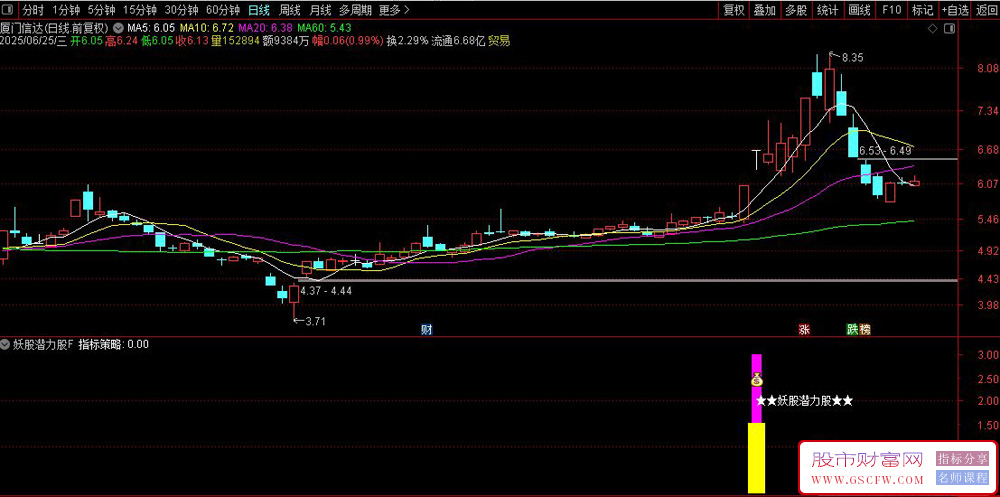Screen dimensions: 1000x497
Task: Toggle the right side info panel icon
Action: [950, 29]
